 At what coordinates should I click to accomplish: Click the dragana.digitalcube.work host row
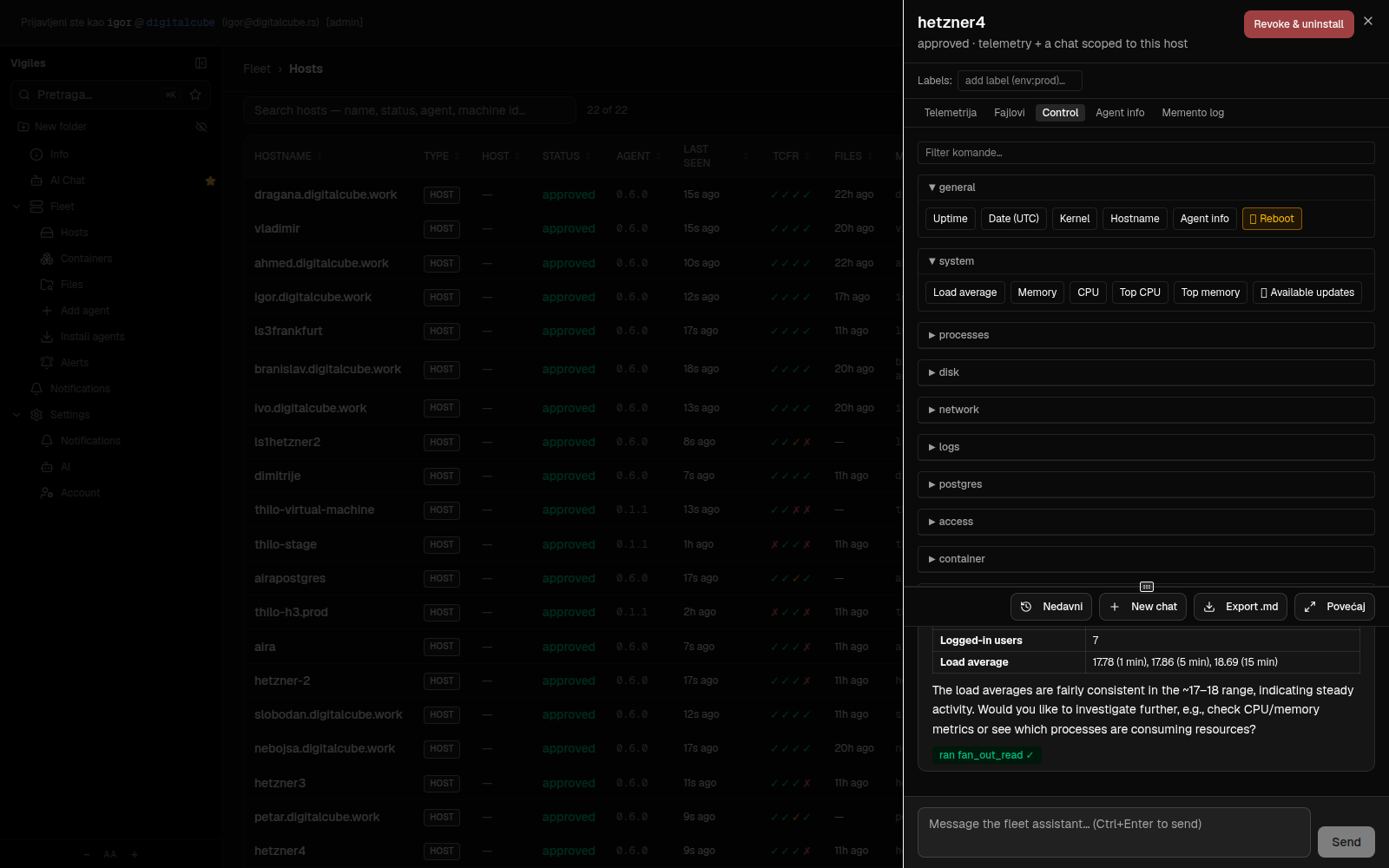[573, 194]
